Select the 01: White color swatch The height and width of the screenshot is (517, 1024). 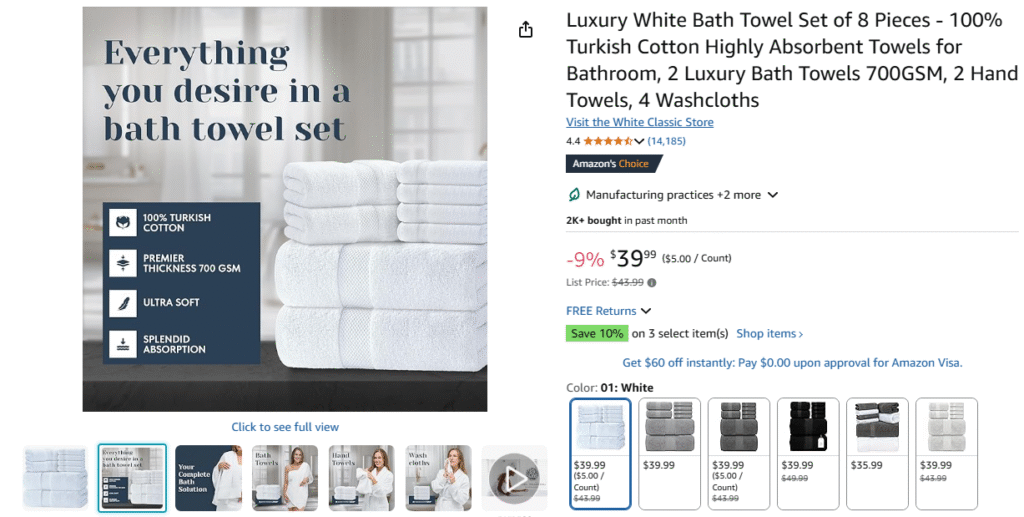(x=601, y=454)
